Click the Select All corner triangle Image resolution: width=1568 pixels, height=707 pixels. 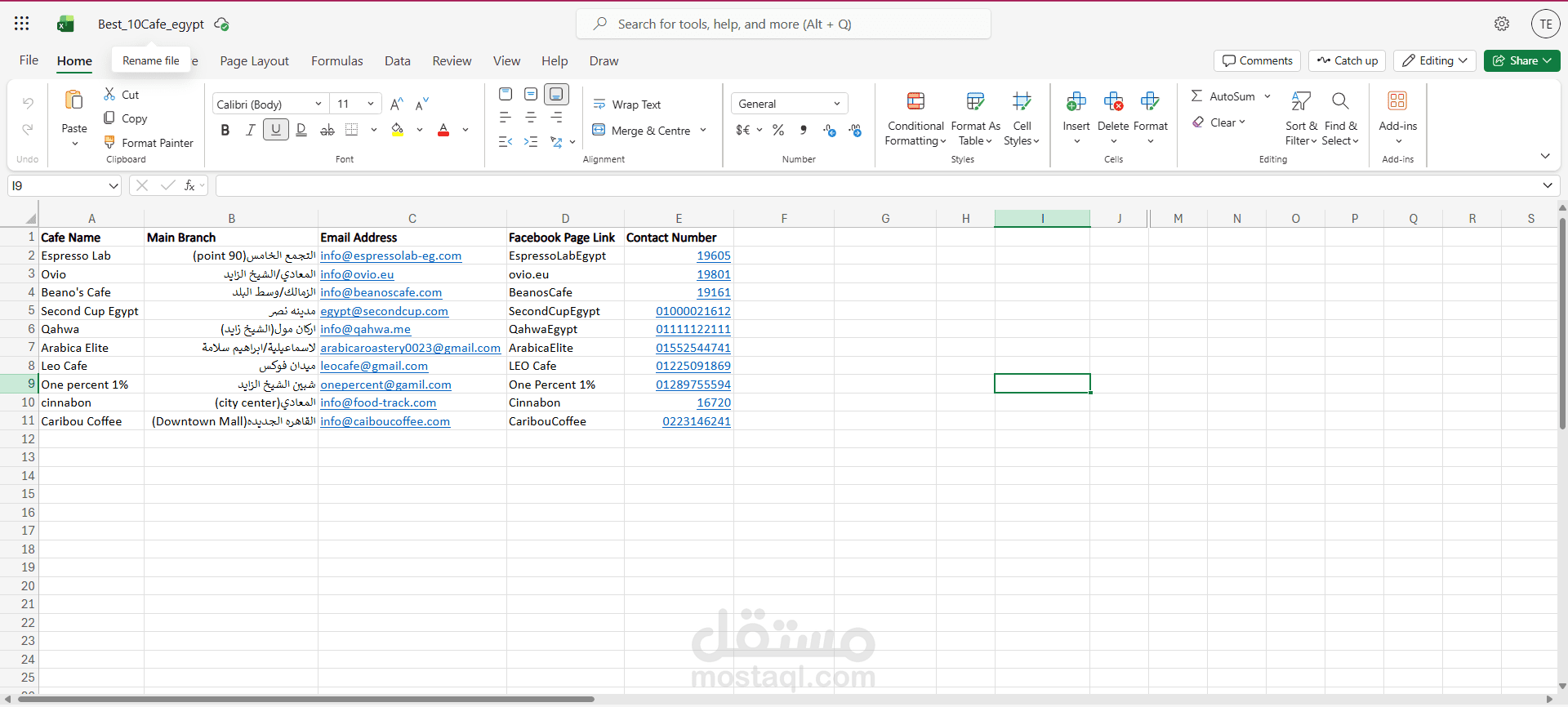coord(30,219)
